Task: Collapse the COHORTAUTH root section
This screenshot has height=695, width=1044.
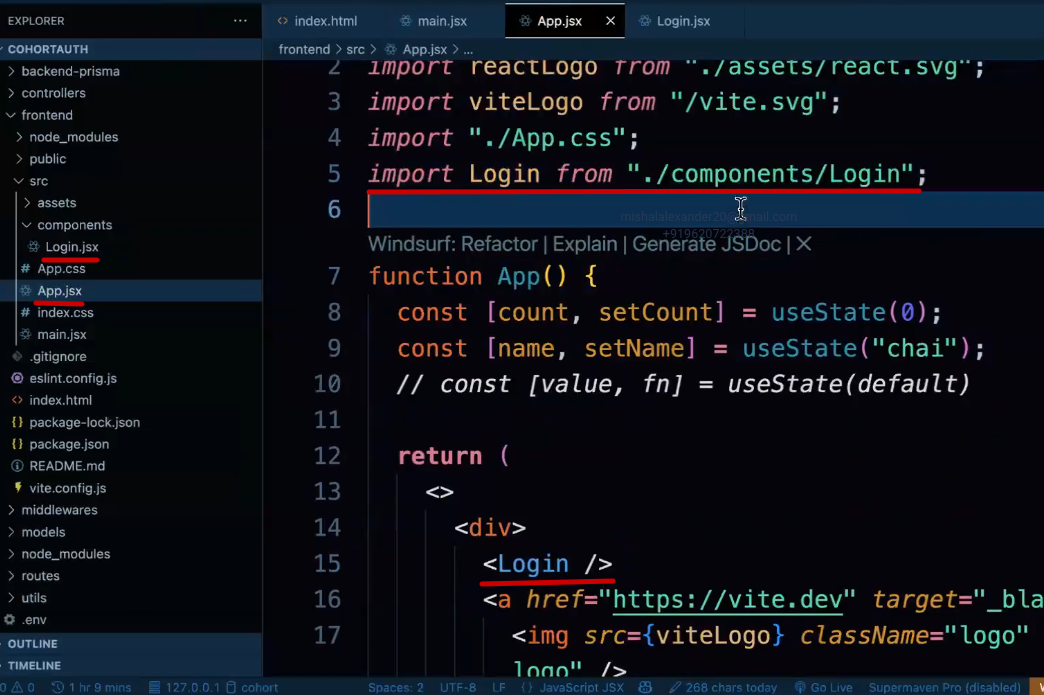Action: pos(48,49)
